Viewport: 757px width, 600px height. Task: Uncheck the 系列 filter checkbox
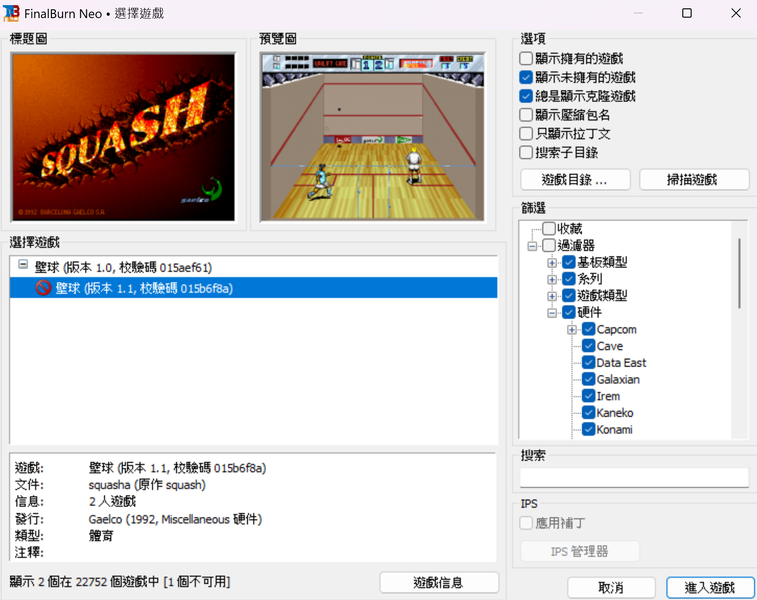pos(569,279)
